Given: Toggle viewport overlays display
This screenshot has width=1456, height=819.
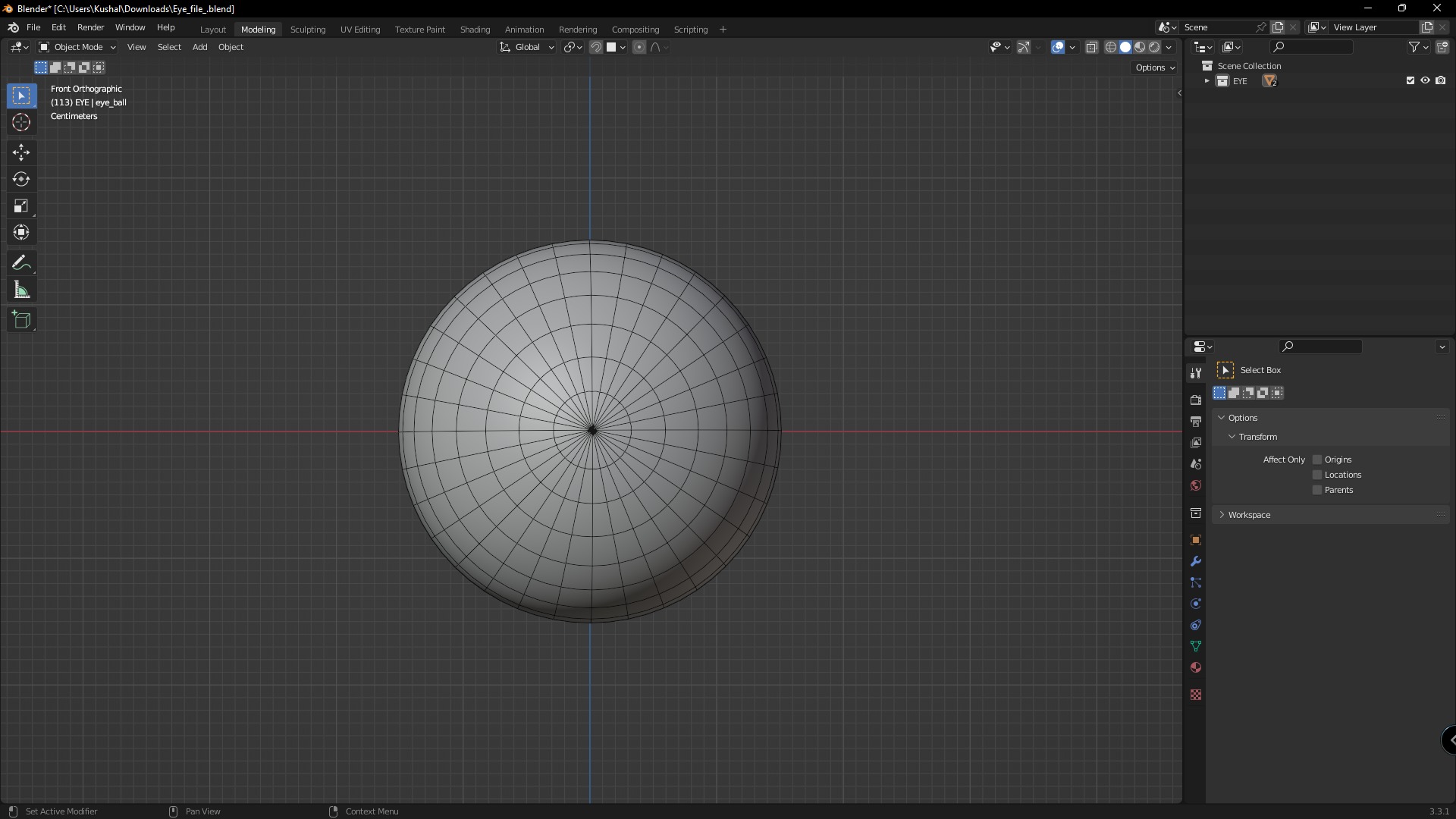Looking at the screenshot, I should point(1058,47).
